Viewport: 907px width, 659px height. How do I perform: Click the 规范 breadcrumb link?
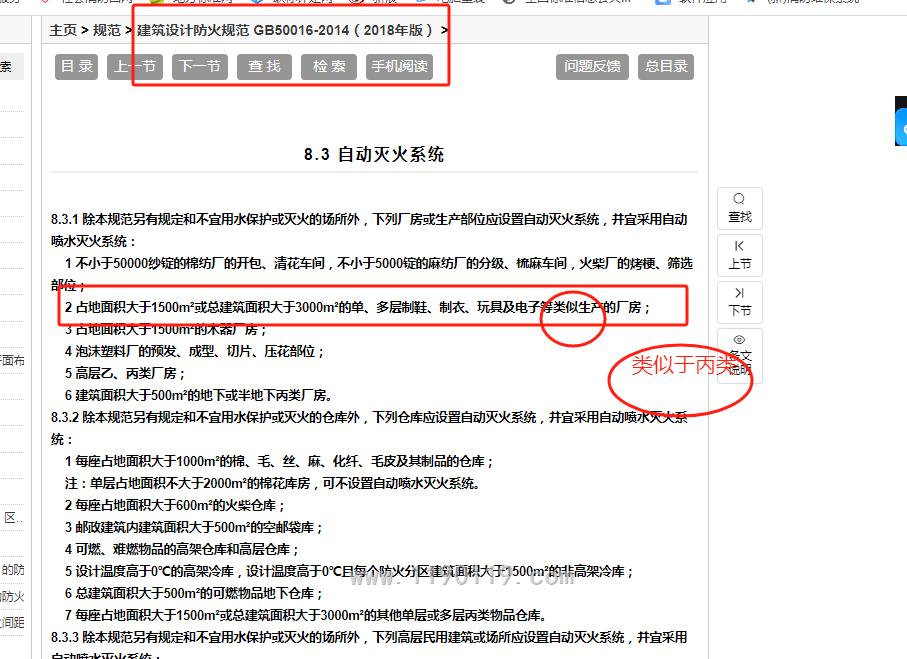(106, 30)
